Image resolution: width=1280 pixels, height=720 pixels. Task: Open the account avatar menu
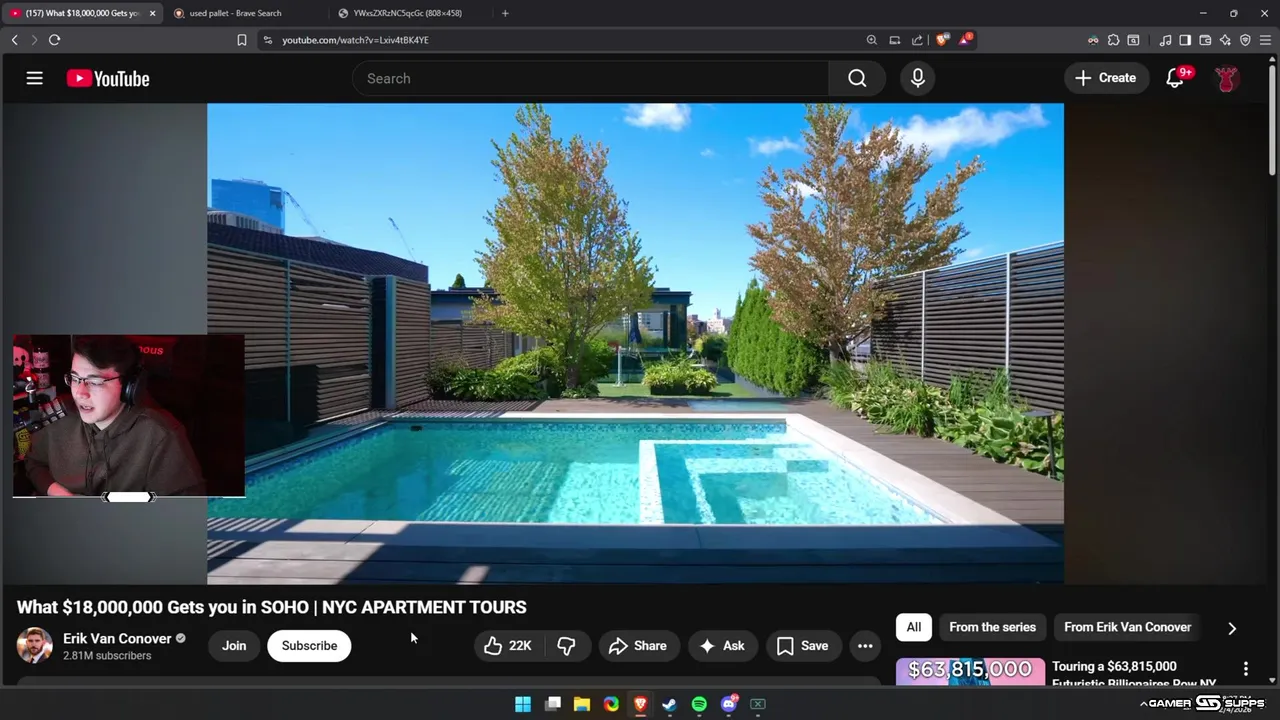tap(1227, 78)
